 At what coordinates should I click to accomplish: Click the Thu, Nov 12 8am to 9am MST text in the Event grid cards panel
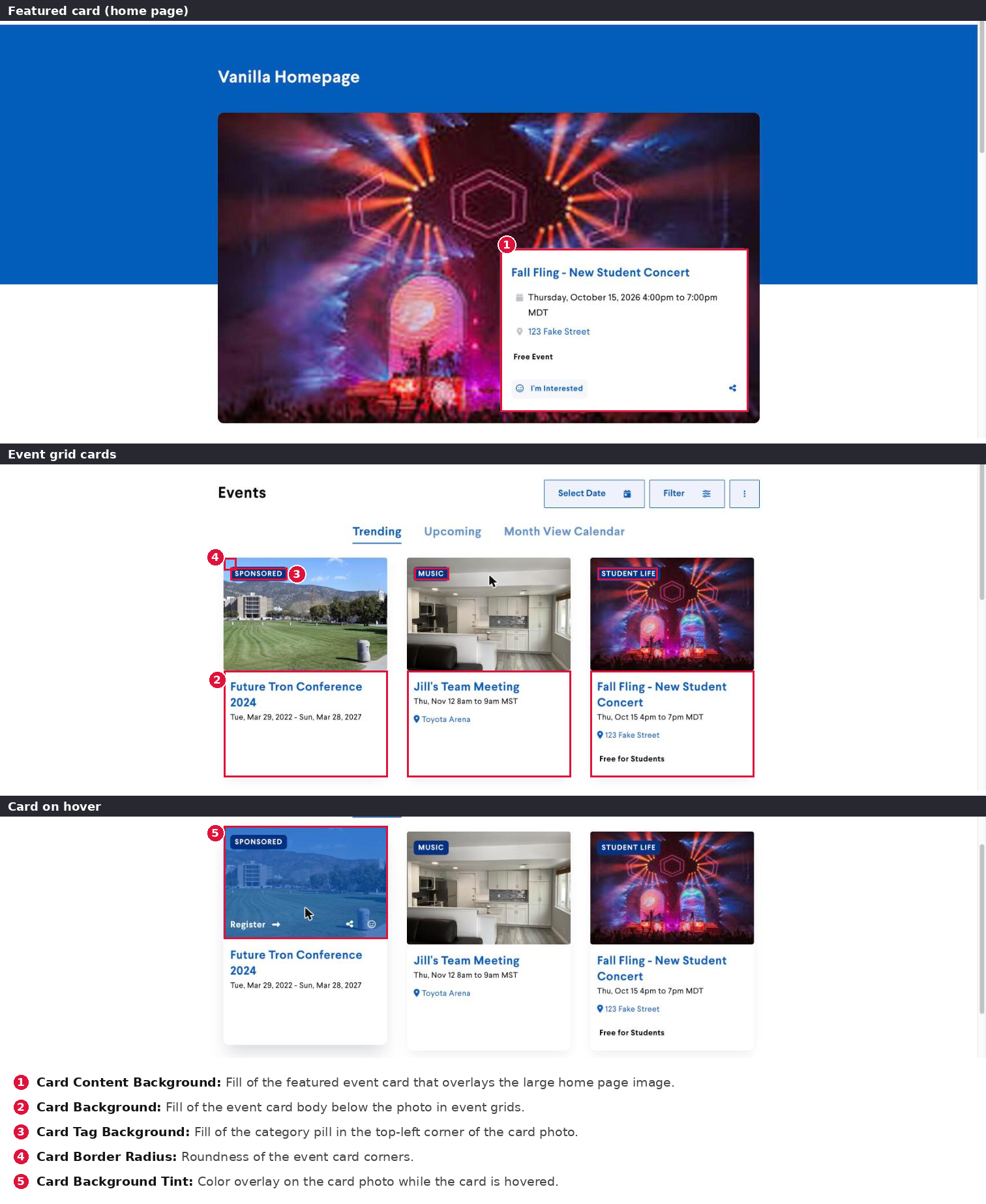click(x=466, y=702)
